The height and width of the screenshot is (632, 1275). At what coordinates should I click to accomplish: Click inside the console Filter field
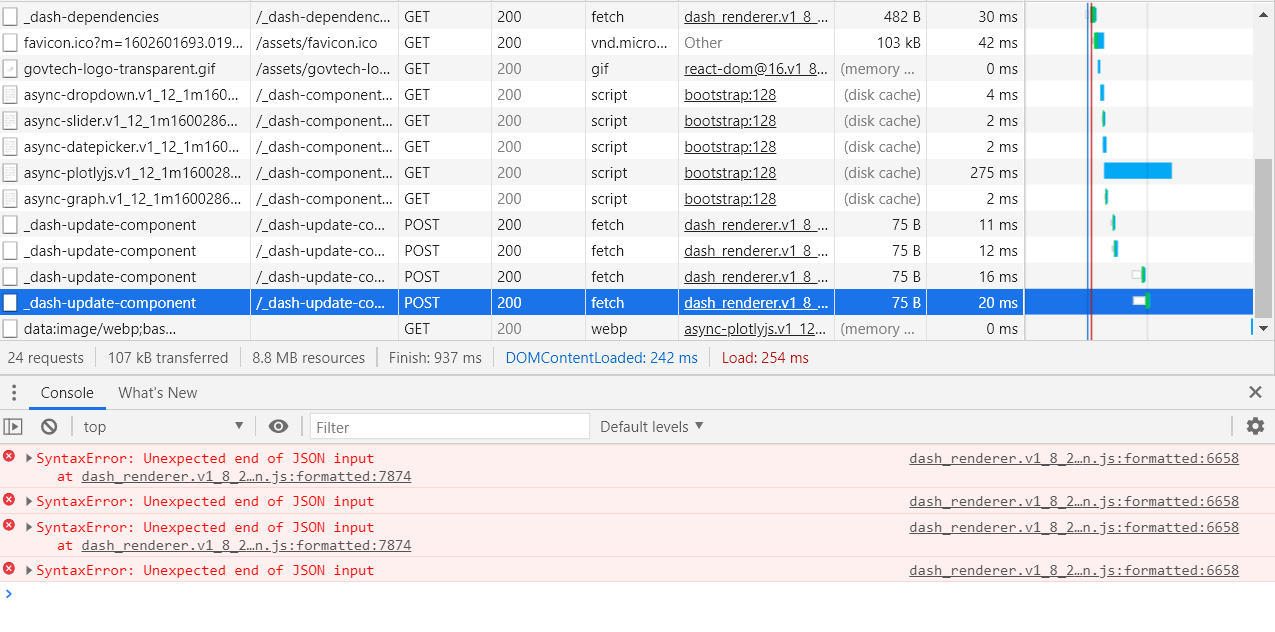coord(450,426)
